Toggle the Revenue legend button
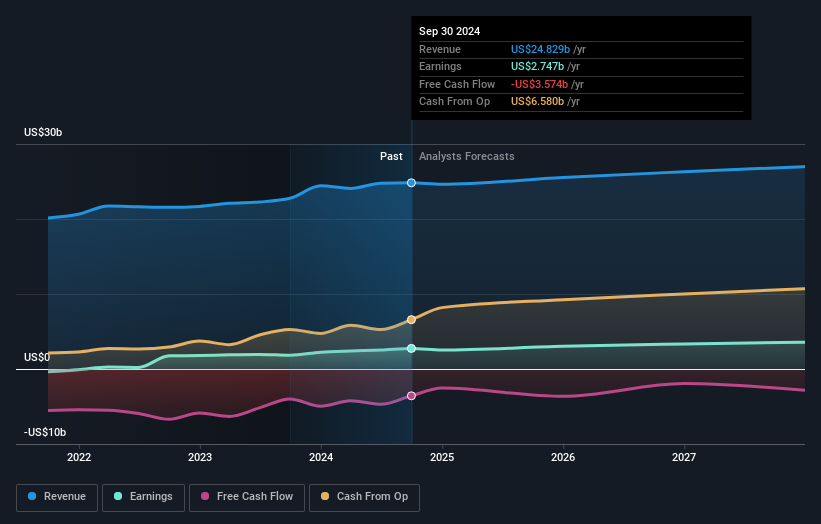This screenshot has height=524, width=821. [57, 497]
